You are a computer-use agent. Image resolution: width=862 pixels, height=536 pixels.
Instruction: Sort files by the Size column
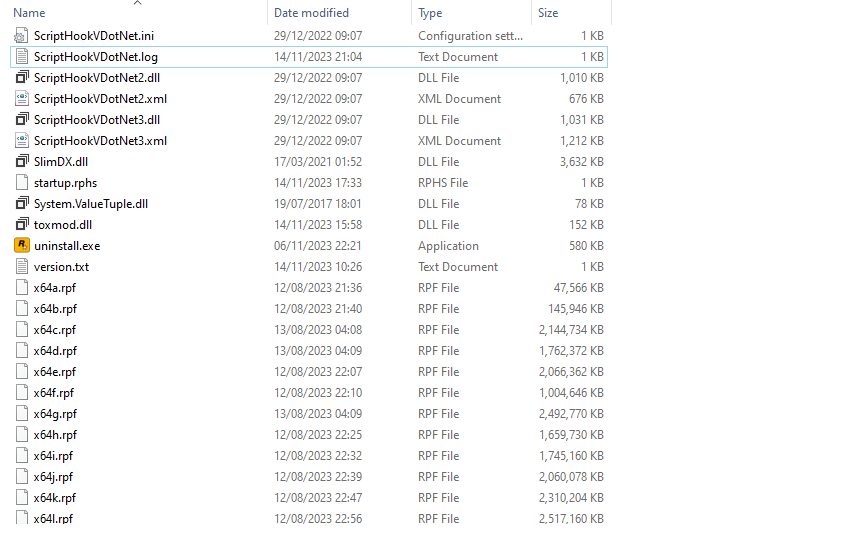pyautogui.click(x=548, y=13)
